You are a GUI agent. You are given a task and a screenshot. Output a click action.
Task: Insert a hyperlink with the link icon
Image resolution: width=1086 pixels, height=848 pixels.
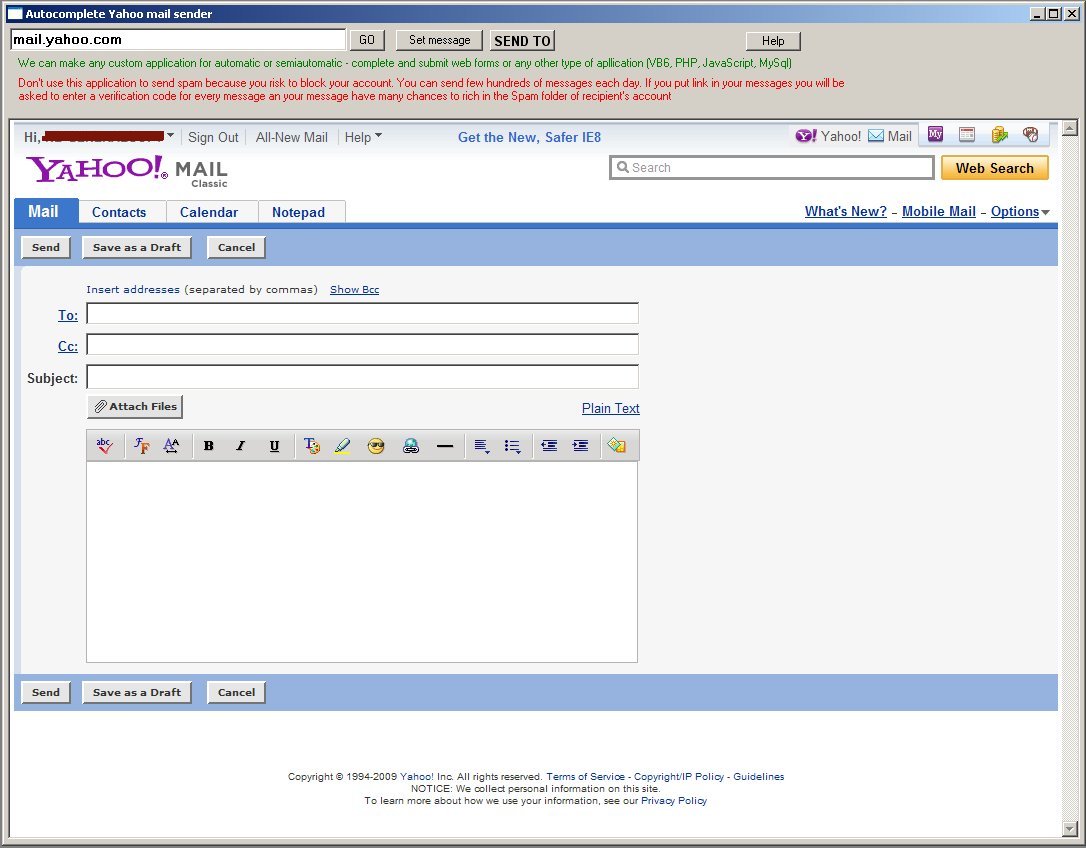(411, 446)
